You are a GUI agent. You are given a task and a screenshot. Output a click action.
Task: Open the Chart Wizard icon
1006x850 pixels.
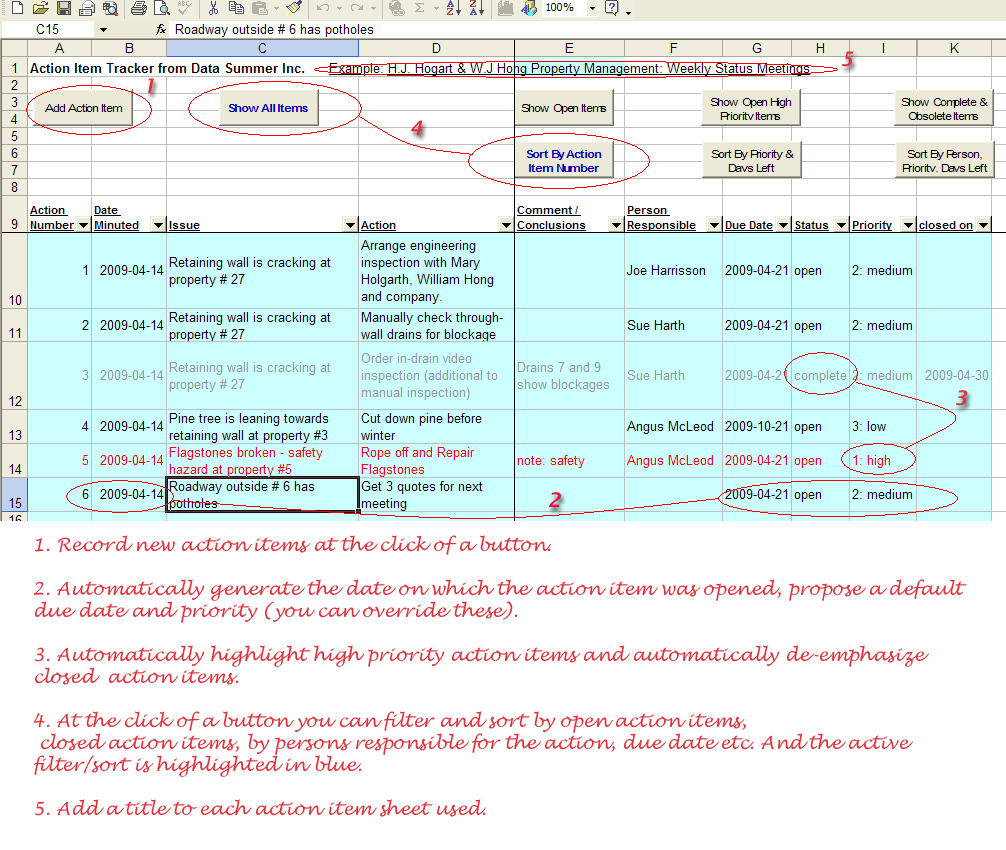506,8
